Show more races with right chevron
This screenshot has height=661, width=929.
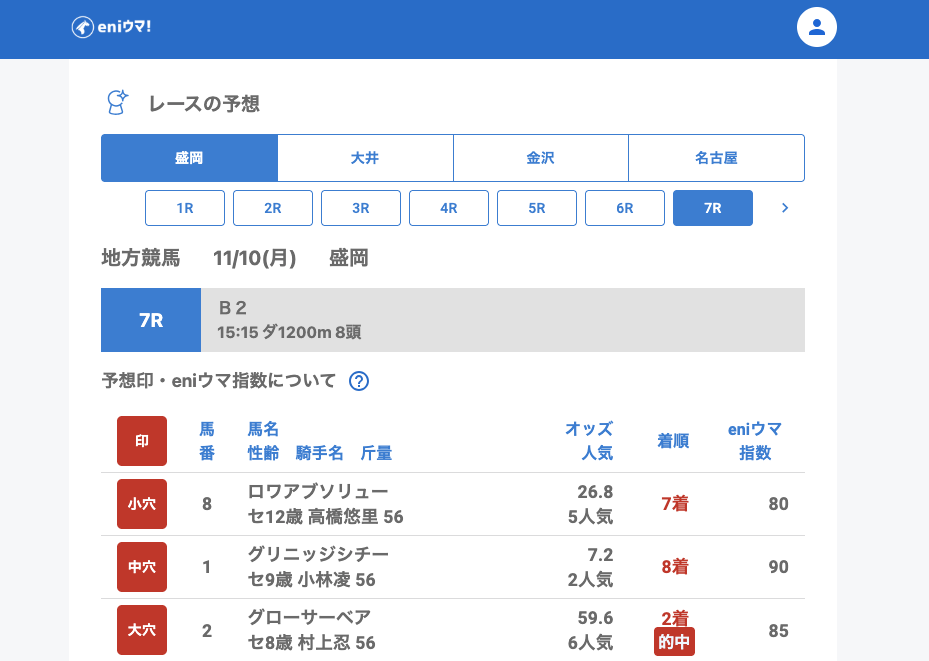point(785,208)
